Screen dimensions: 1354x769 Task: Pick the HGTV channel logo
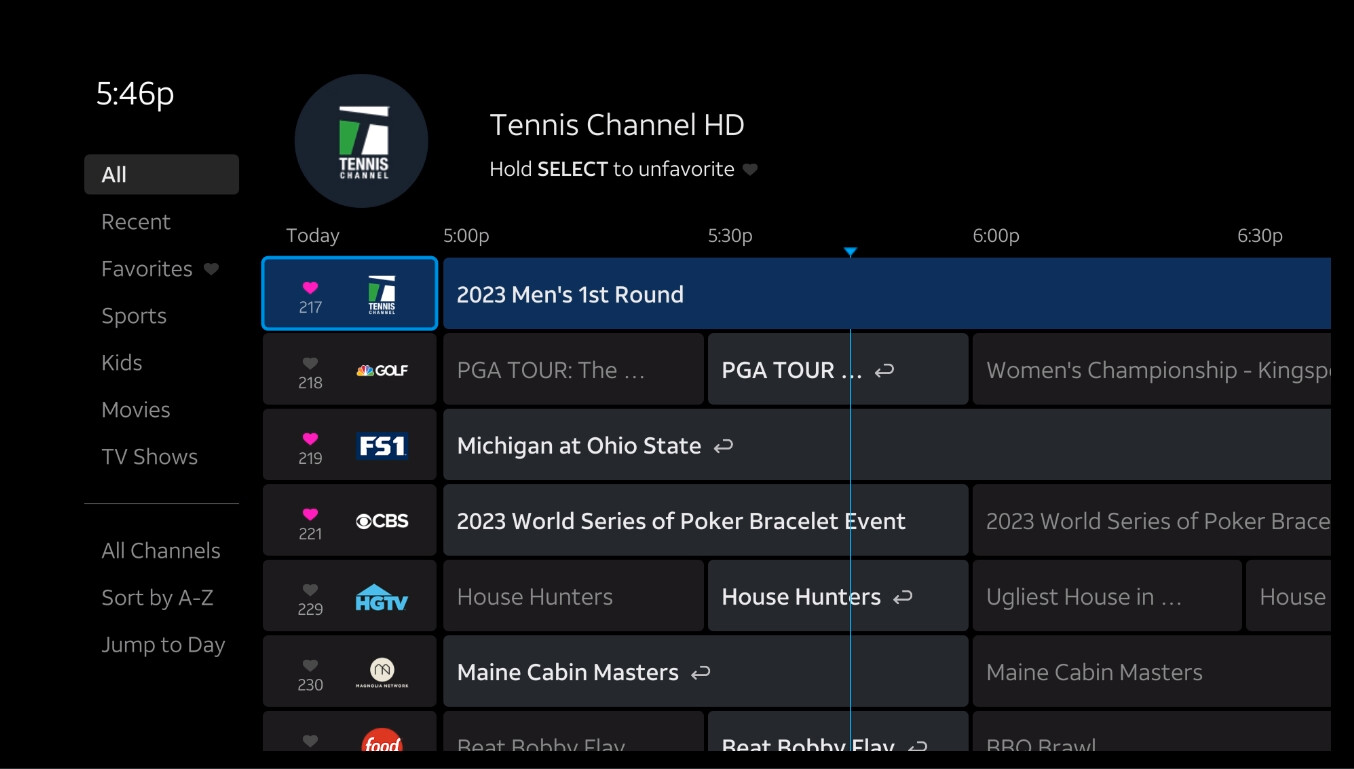pyautogui.click(x=382, y=597)
